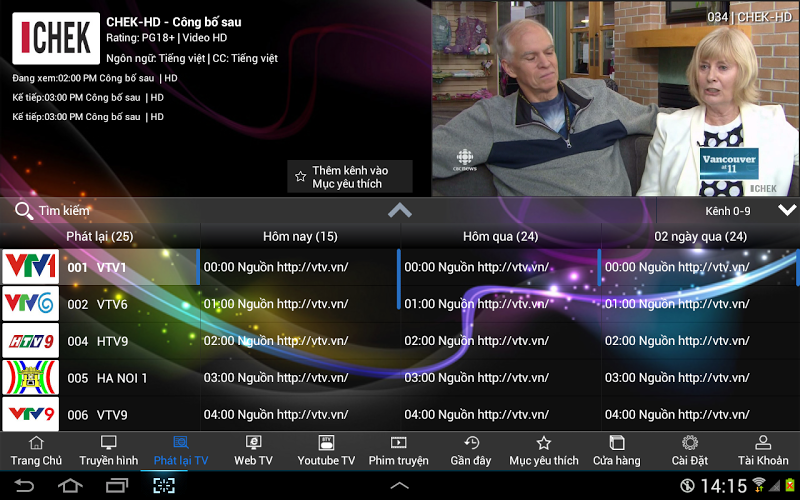Click the CHEK channel logo
Viewport: 800px width, 500px height.
coord(56,38)
